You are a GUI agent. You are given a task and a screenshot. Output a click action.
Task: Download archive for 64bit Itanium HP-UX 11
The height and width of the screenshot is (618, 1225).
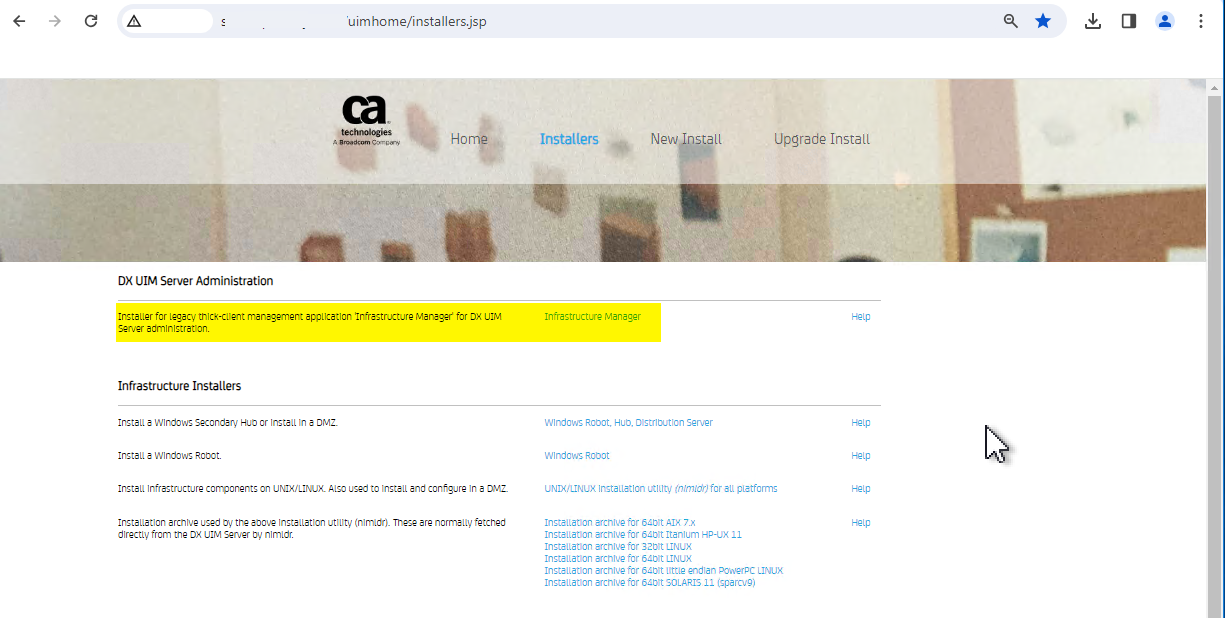point(643,535)
